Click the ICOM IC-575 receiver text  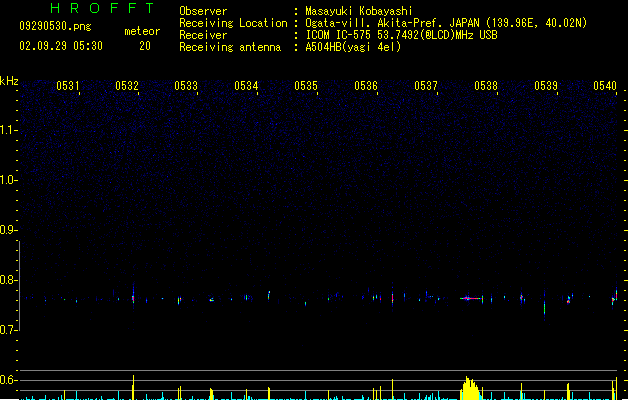click(402, 35)
